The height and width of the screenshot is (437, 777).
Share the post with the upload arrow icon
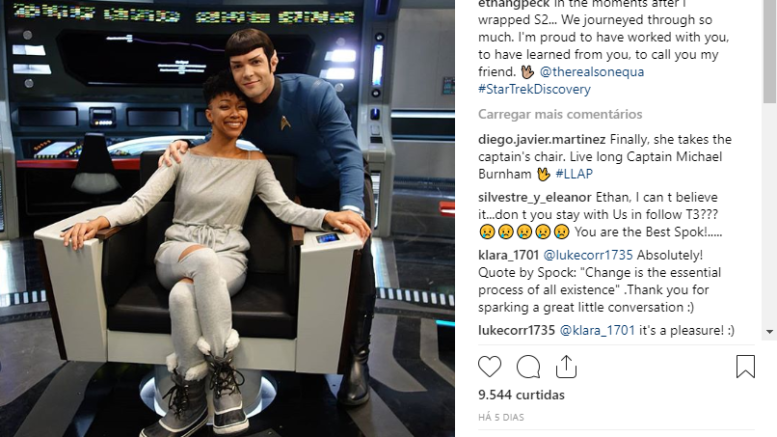566,367
